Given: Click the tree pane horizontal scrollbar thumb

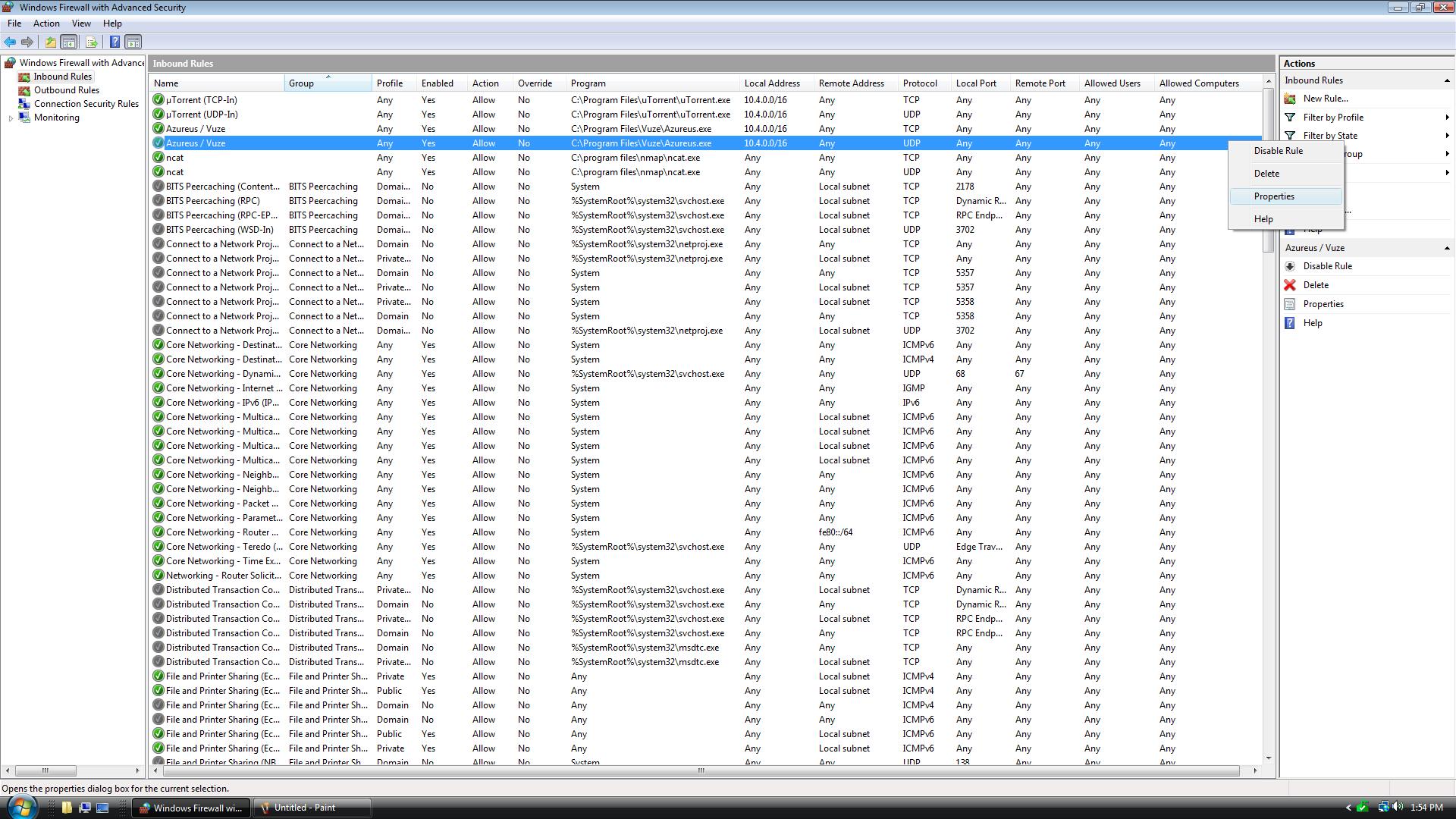Looking at the screenshot, I should click(45, 770).
